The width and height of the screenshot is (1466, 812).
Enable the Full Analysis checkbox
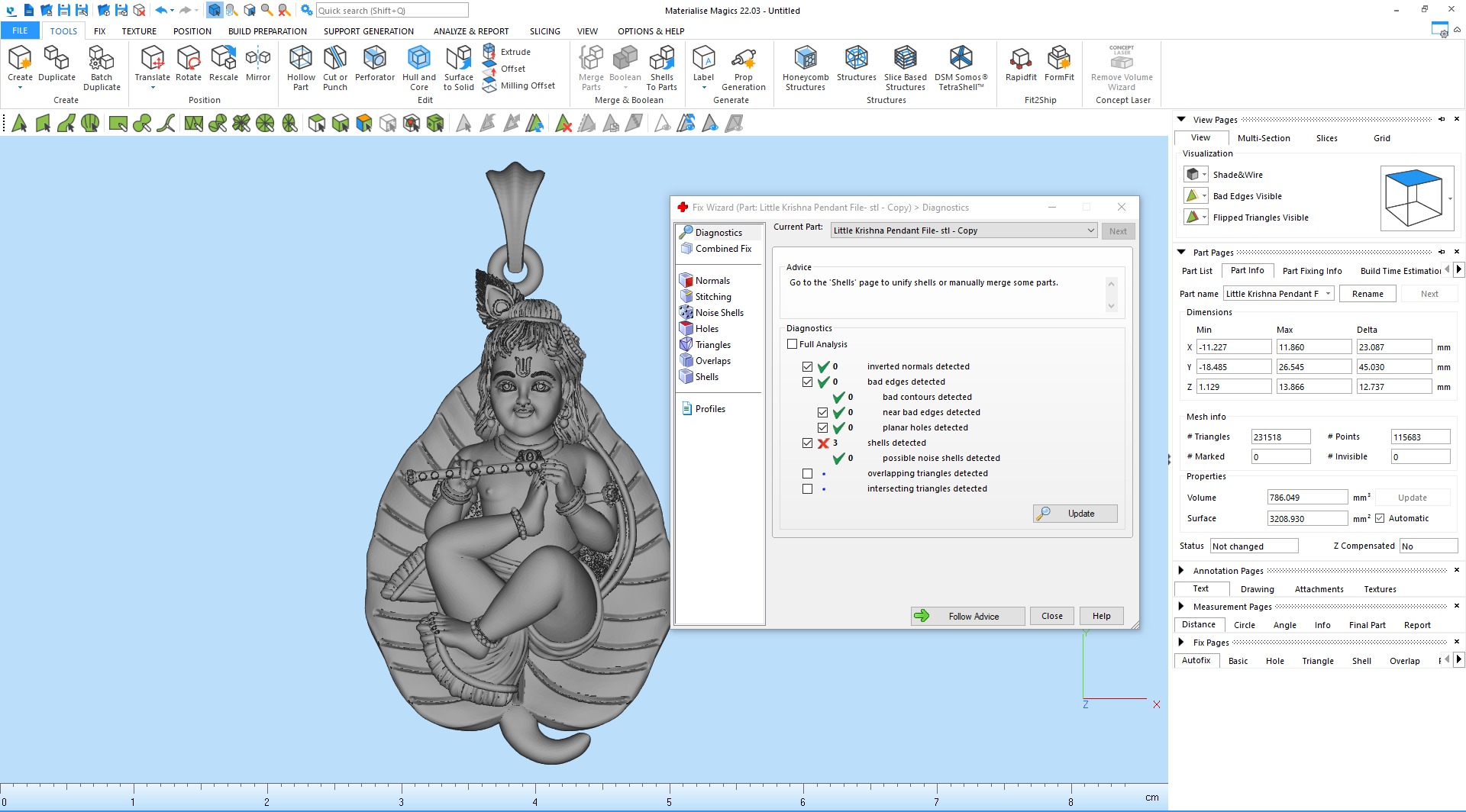pyautogui.click(x=793, y=344)
